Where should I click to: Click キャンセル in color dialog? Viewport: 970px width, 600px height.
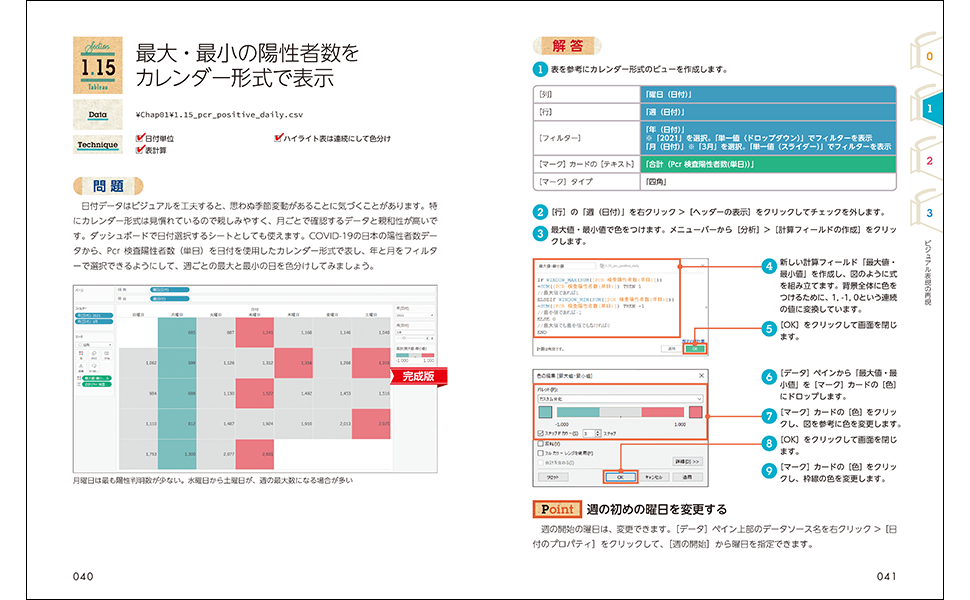click(654, 477)
